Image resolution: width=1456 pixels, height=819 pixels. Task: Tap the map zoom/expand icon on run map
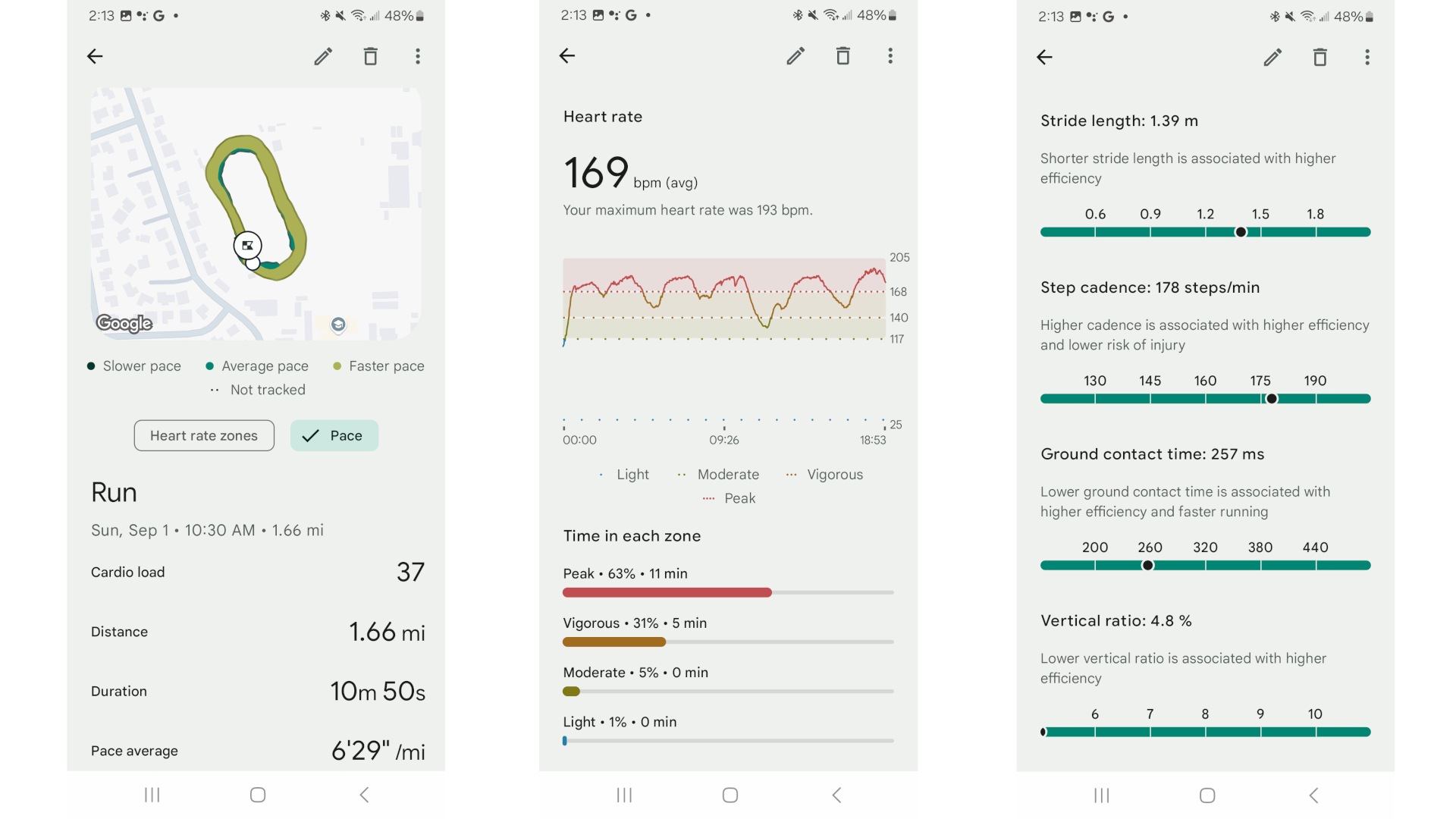point(246,244)
